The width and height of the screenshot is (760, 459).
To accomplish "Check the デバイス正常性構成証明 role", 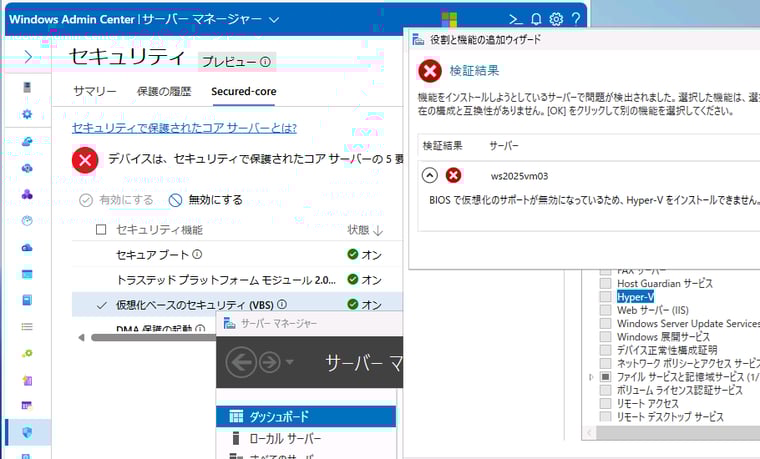I will pyautogui.click(x=605, y=350).
